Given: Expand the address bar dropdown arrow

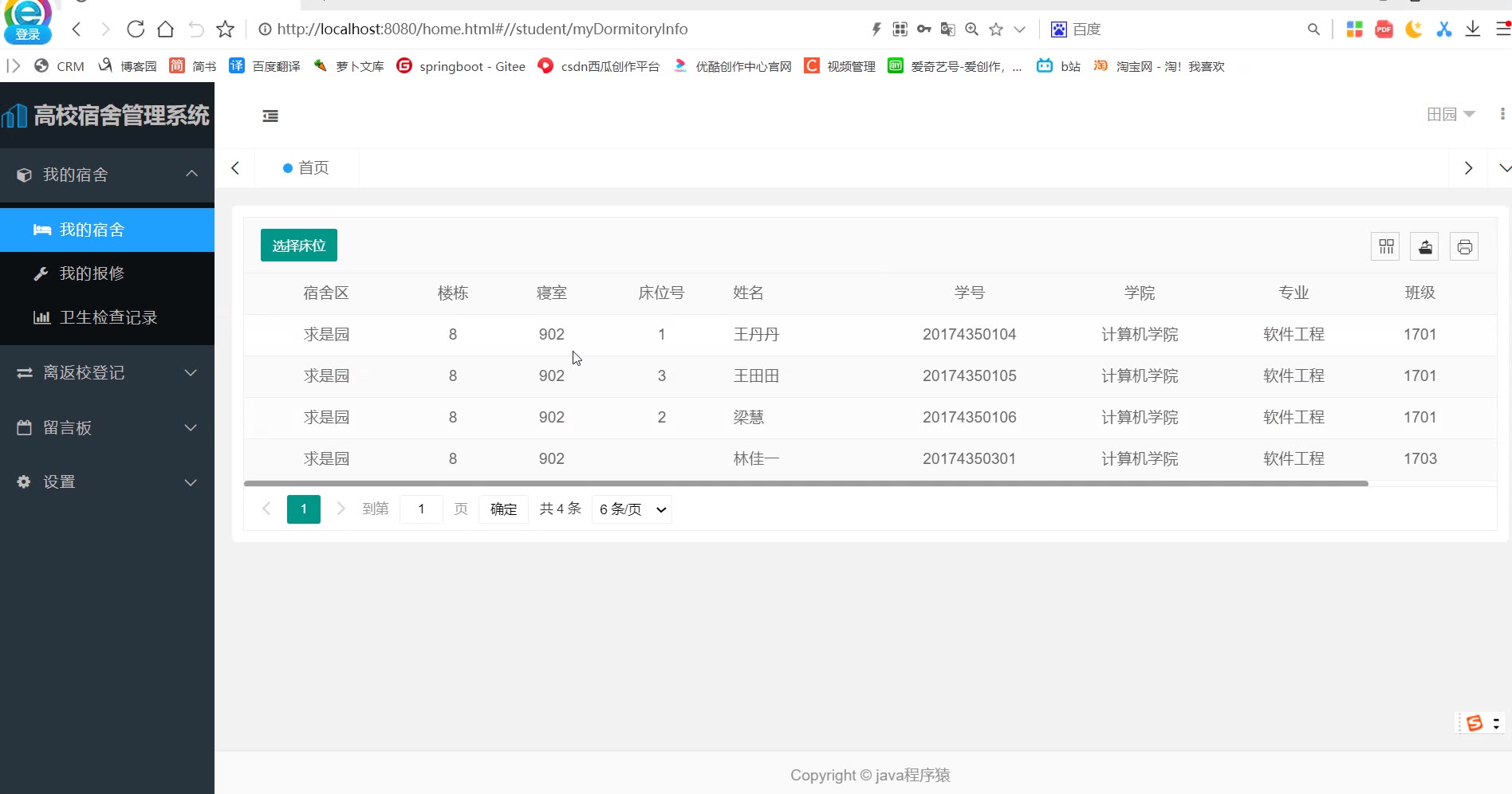Looking at the screenshot, I should click(1019, 29).
